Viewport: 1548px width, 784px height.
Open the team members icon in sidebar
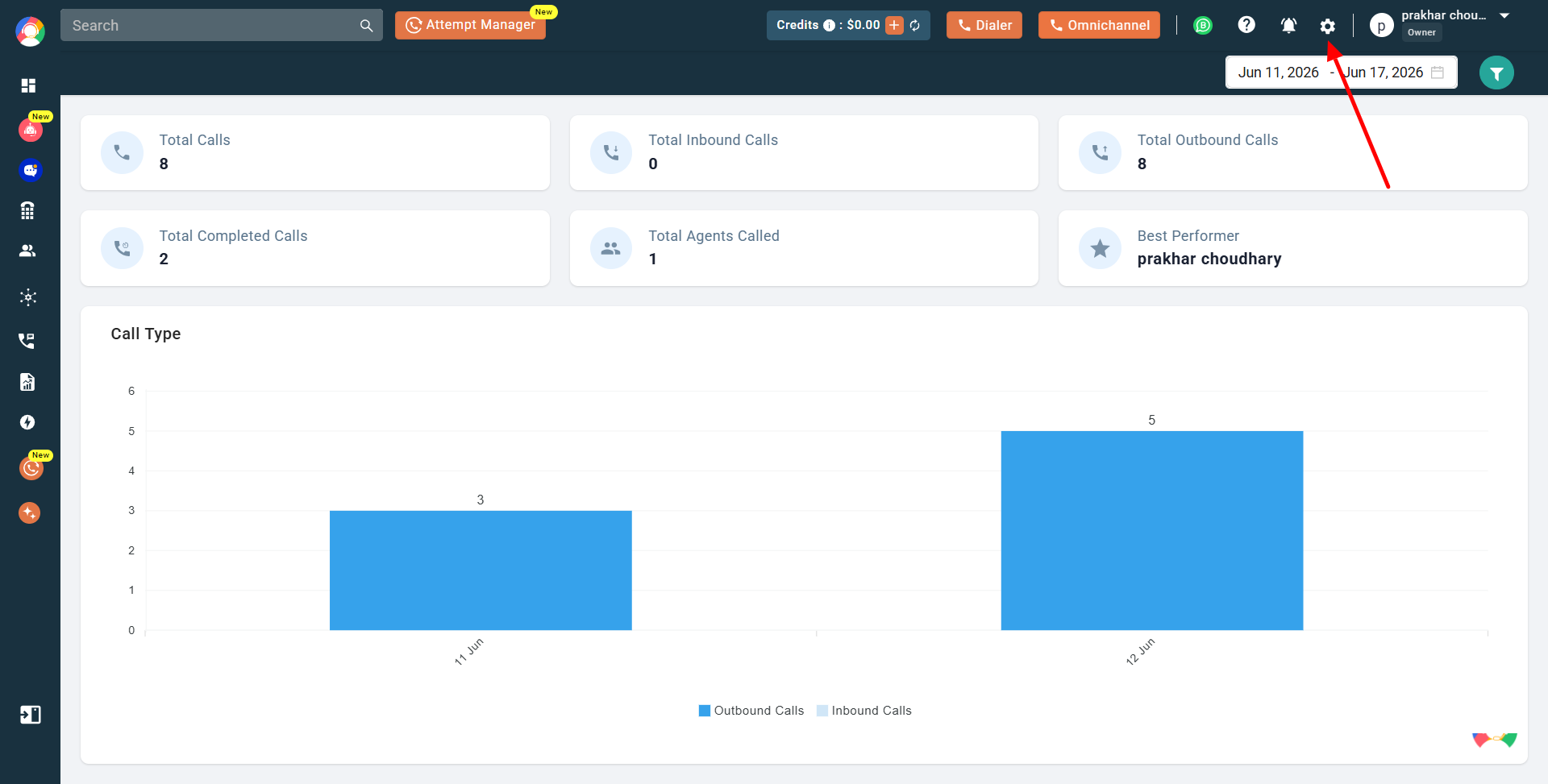tap(28, 251)
